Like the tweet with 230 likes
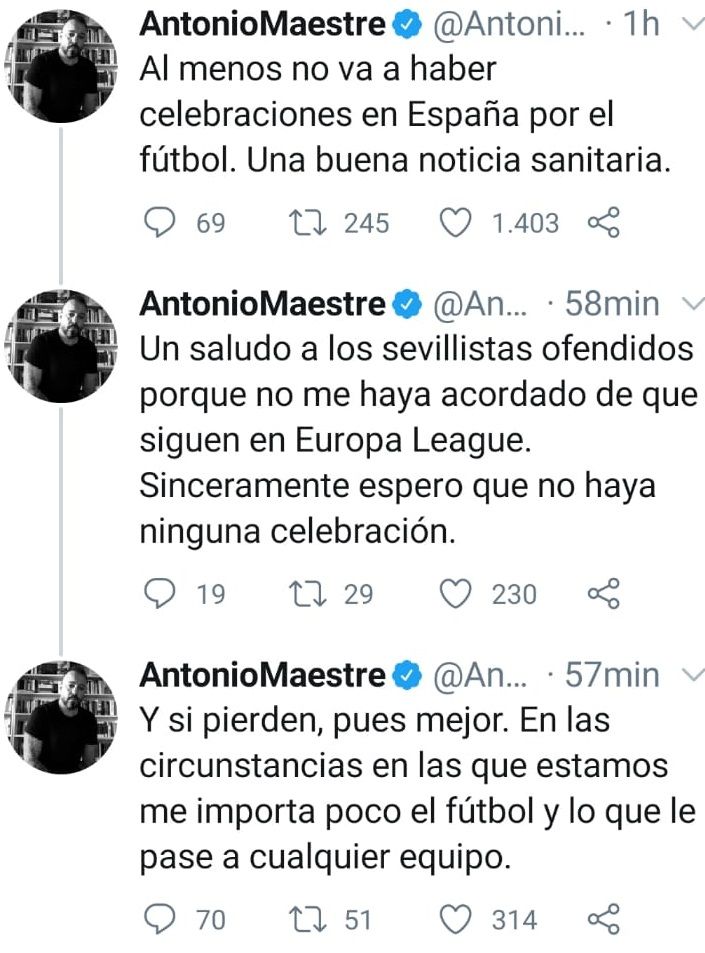This screenshot has height=953, width=705. [x=457, y=594]
